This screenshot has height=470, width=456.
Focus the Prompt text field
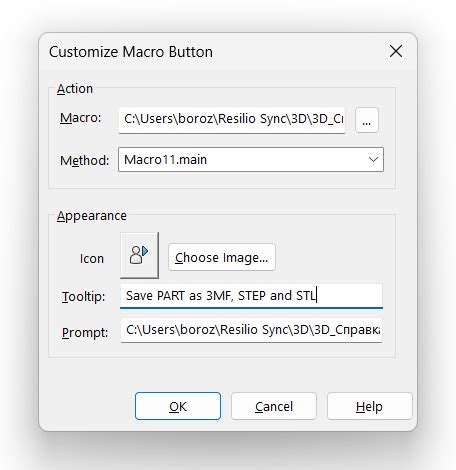[x=251, y=330]
